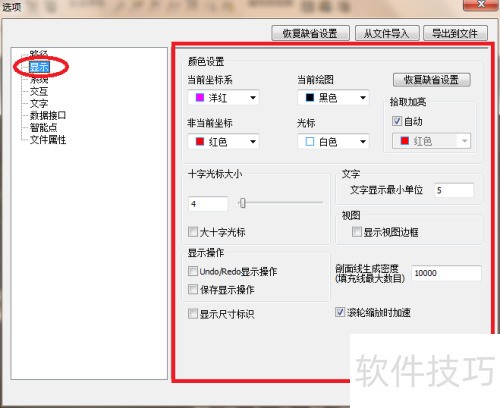The image size is (500, 408).
Task: Toggle 滚轮缩放时加速 checkbox
Action: coord(340,312)
